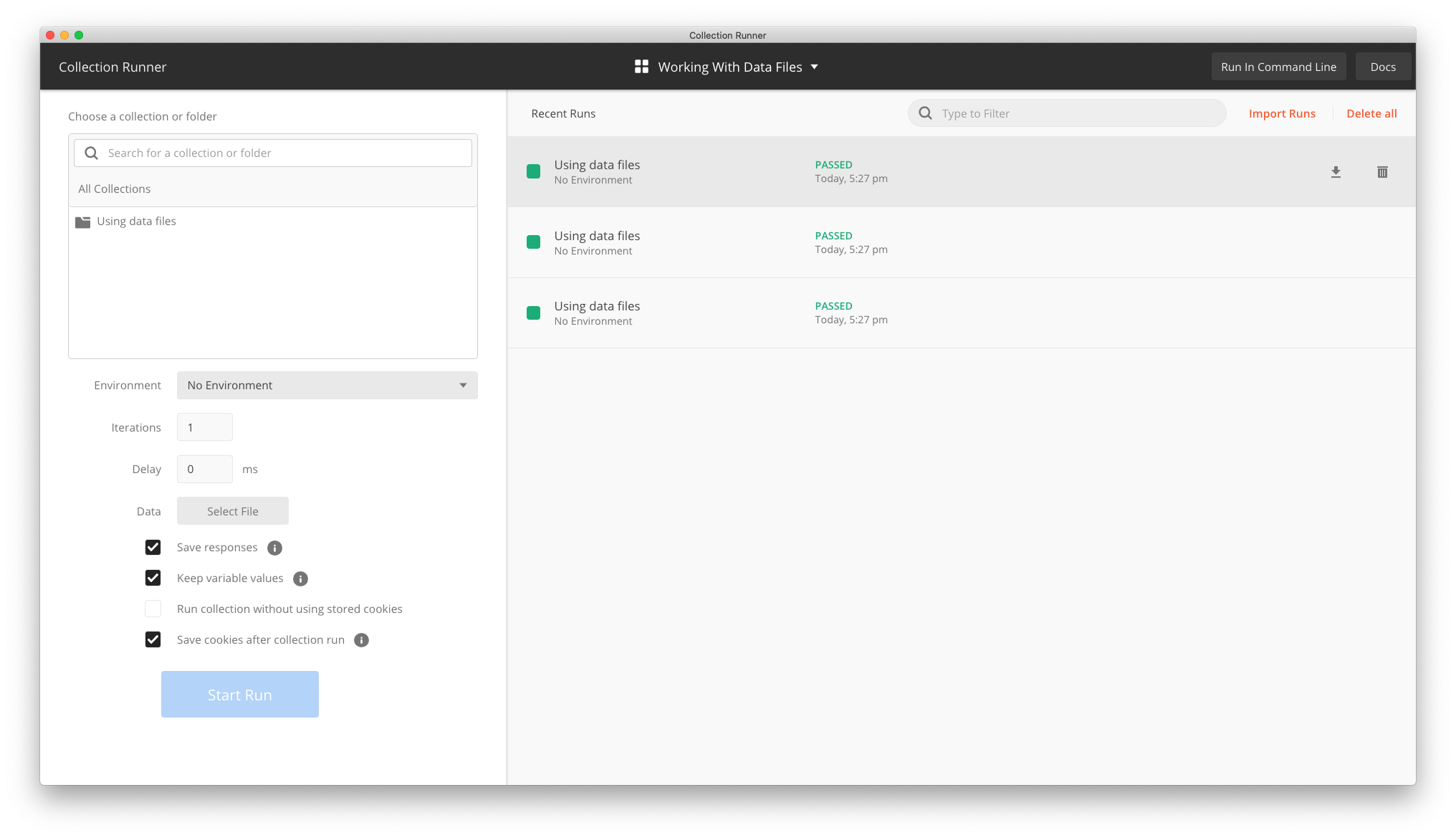
Task: Click the Run In Command Line button
Action: point(1278,67)
